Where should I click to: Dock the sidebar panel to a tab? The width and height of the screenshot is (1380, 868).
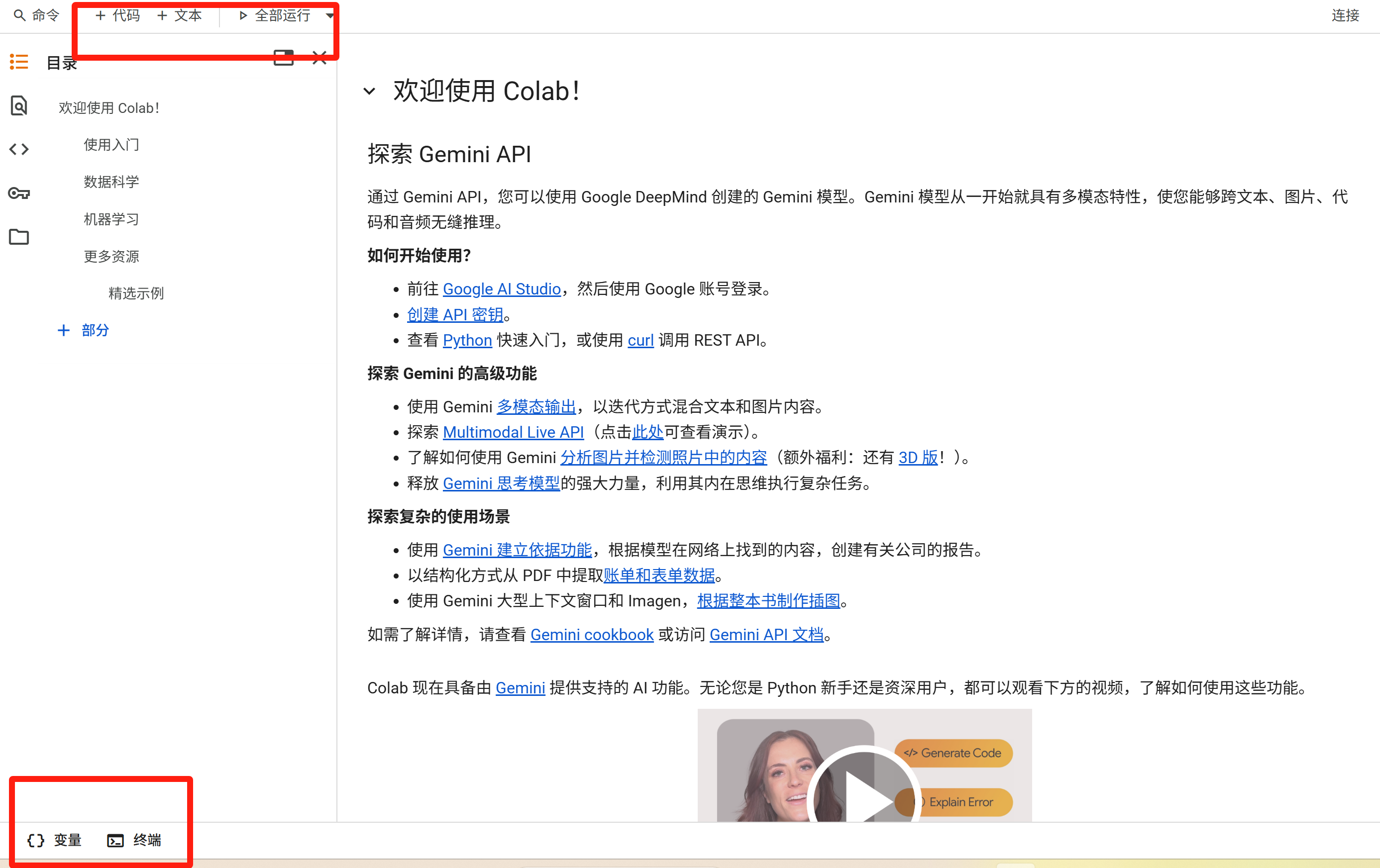tap(284, 58)
